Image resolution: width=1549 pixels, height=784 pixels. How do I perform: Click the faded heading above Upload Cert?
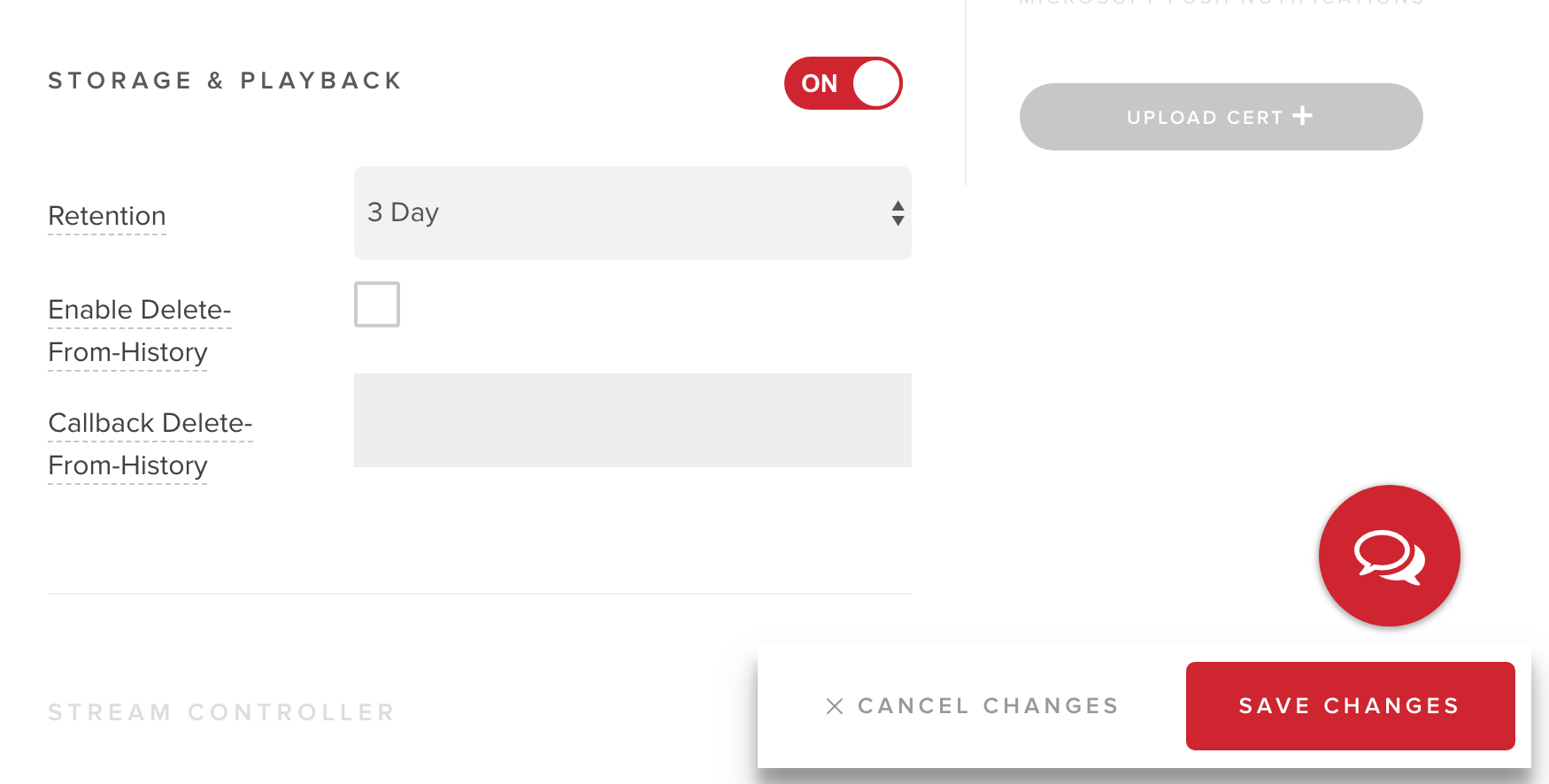(x=1221, y=3)
